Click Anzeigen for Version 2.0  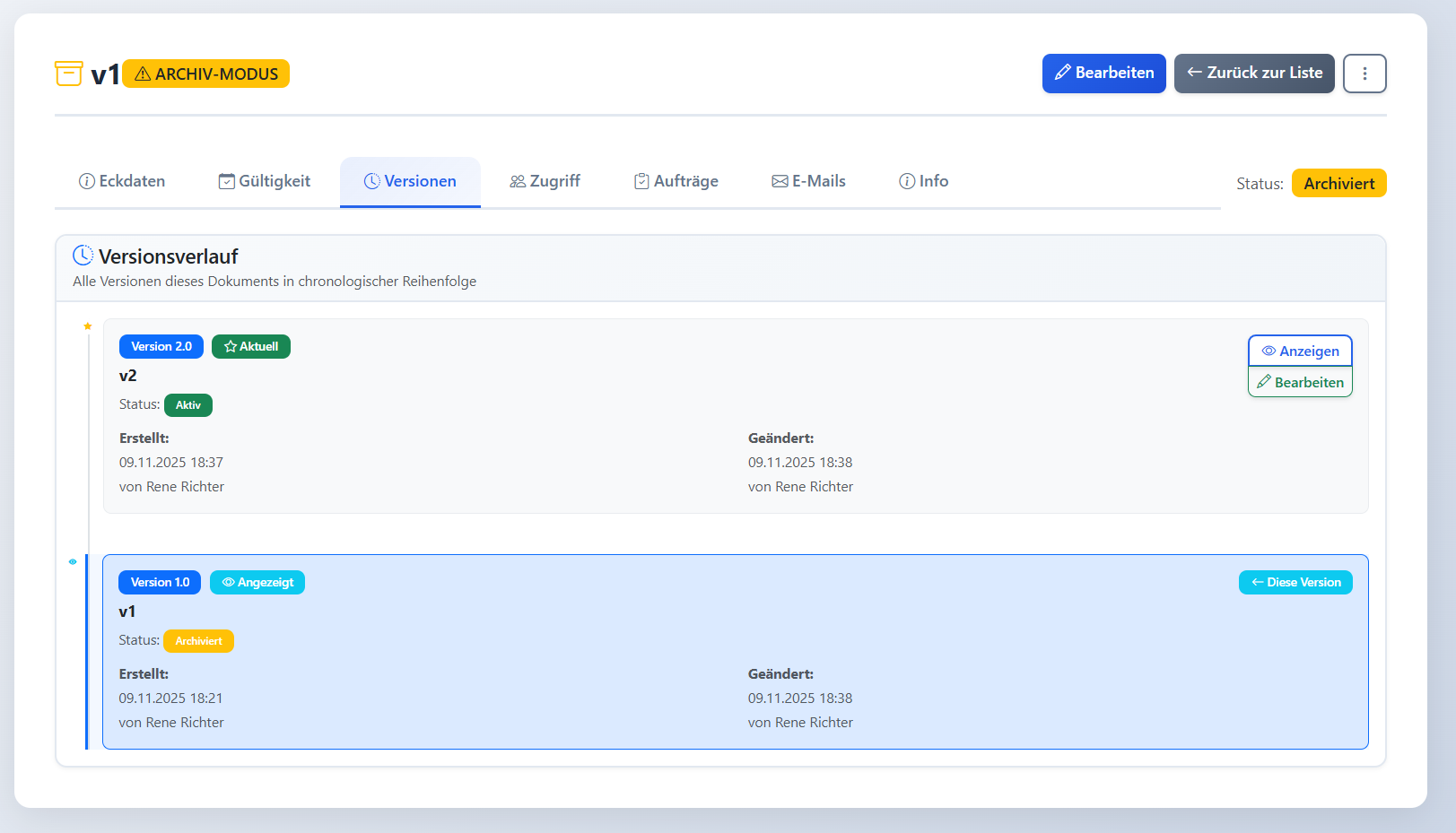coord(1300,351)
